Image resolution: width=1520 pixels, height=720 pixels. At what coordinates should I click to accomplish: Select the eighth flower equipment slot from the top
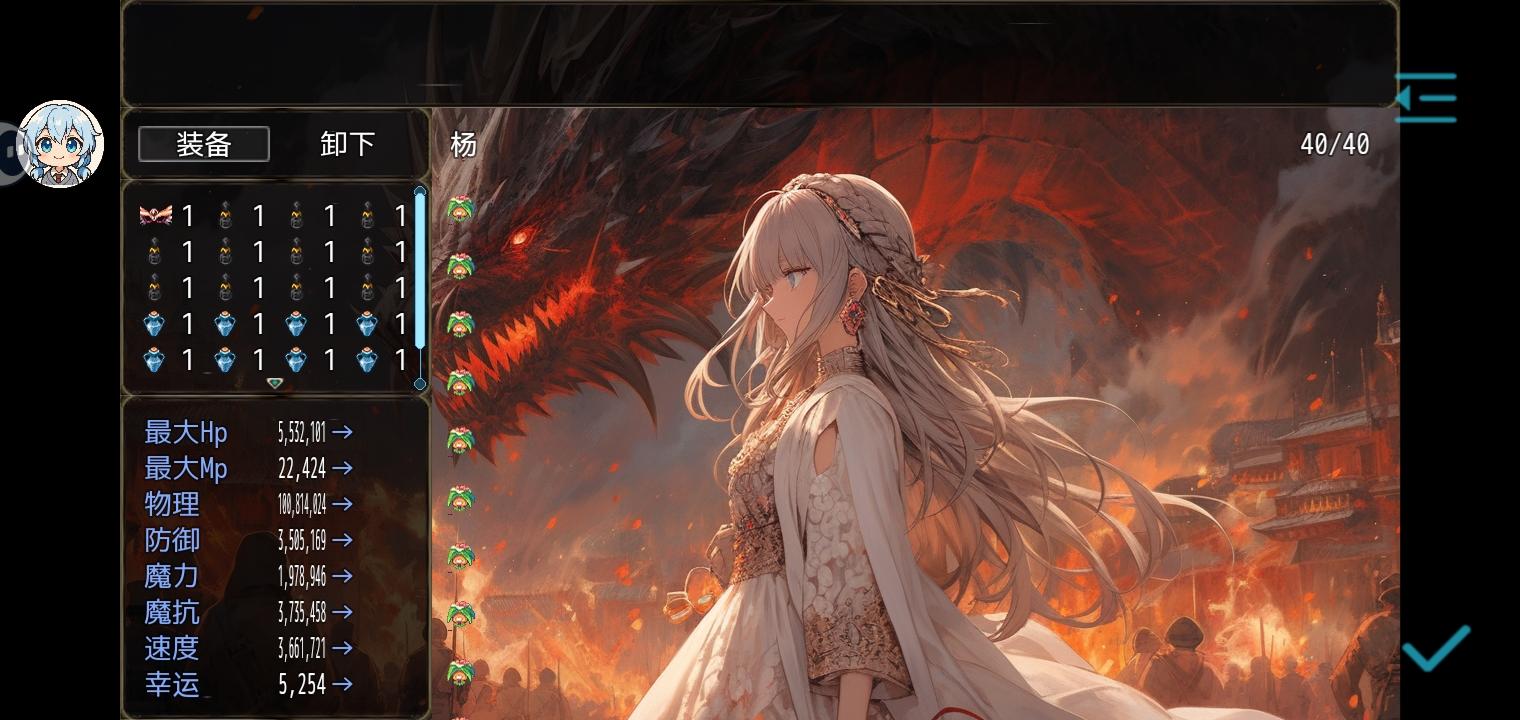point(460,615)
